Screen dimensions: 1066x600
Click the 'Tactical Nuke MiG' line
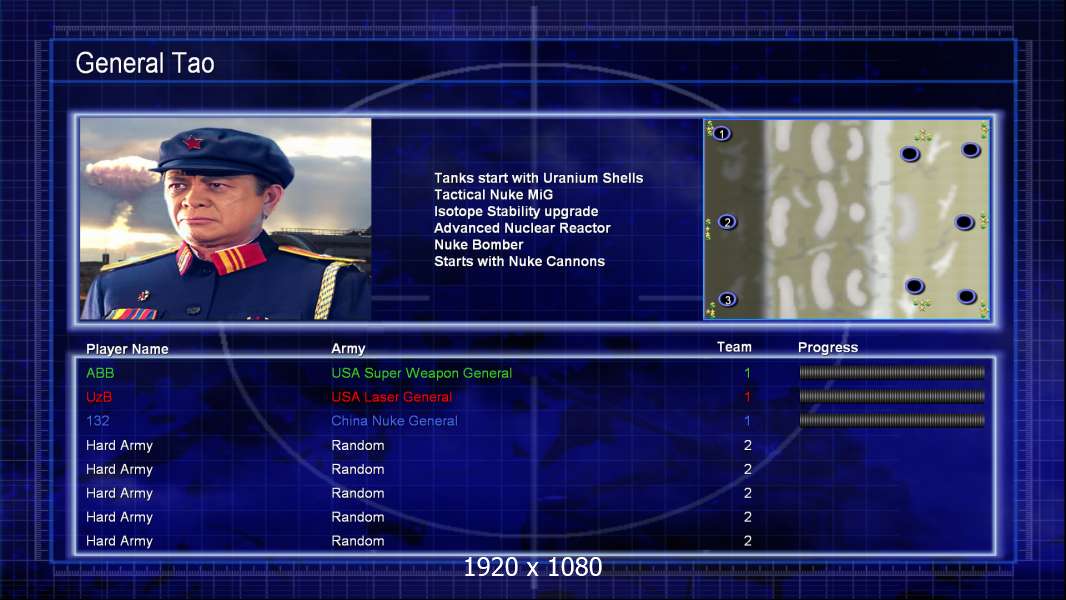494,194
